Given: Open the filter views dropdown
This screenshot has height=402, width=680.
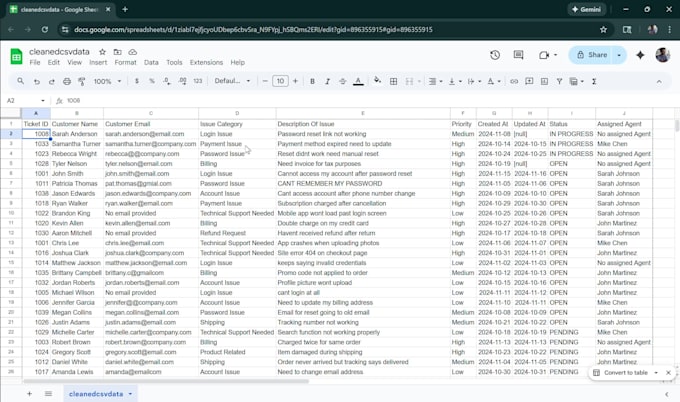Looking at the screenshot, I should [x=576, y=81].
